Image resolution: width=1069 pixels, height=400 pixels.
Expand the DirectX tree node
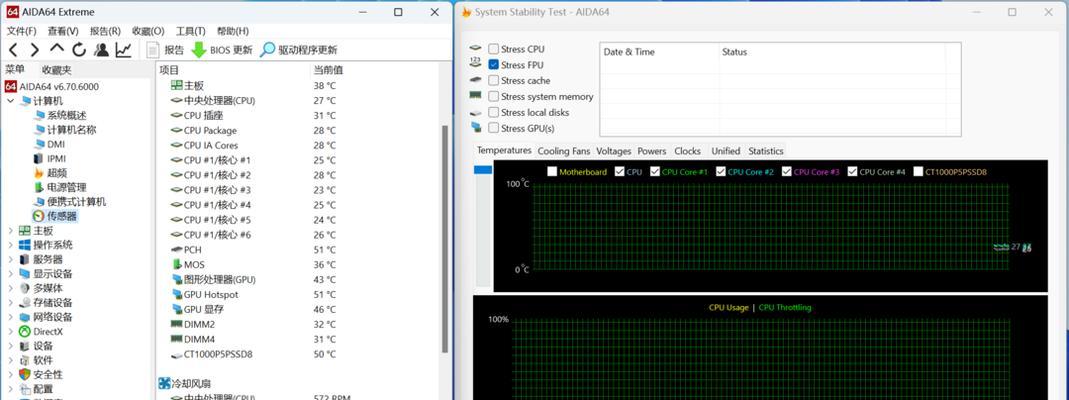(10, 331)
